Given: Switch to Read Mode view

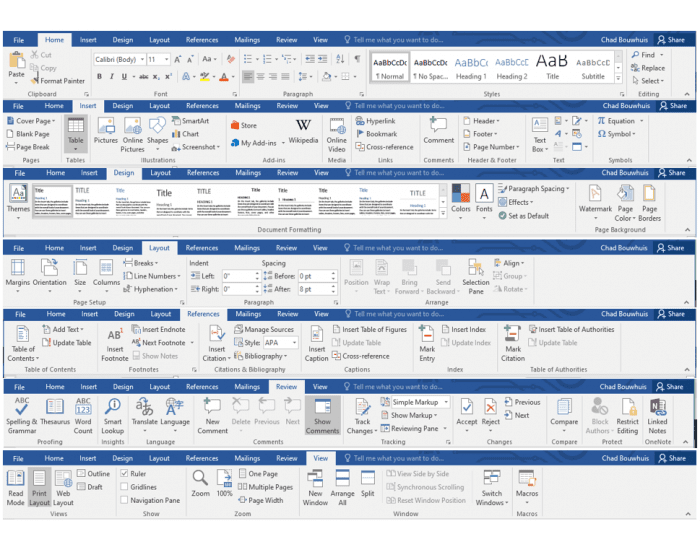Looking at the screenshot, I should coord(16,488).
